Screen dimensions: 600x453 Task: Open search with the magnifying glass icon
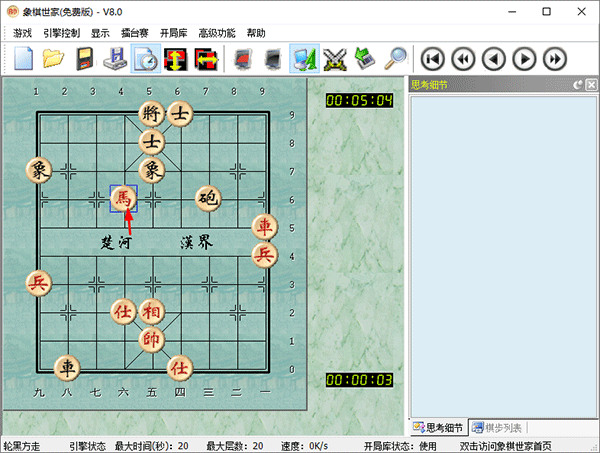tap(396, 59)
